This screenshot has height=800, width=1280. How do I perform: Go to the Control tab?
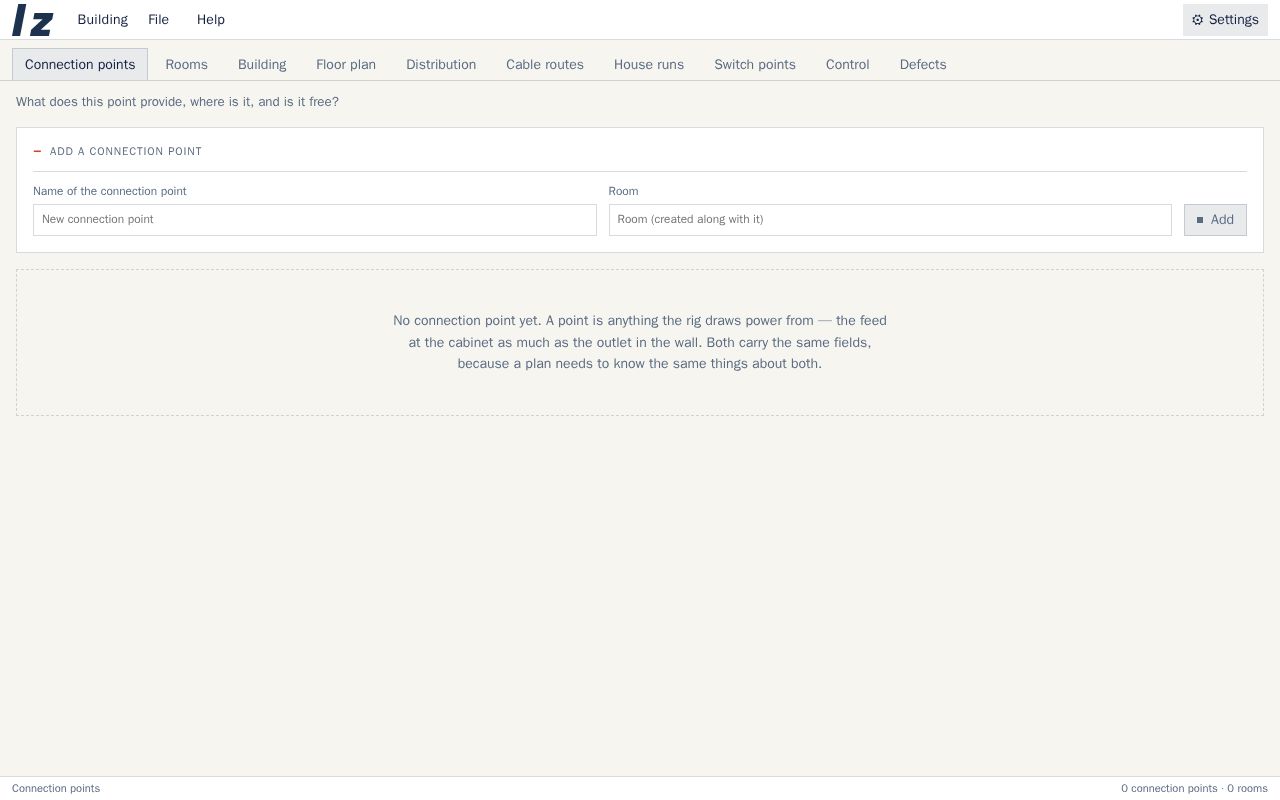(x=848, y=64)
